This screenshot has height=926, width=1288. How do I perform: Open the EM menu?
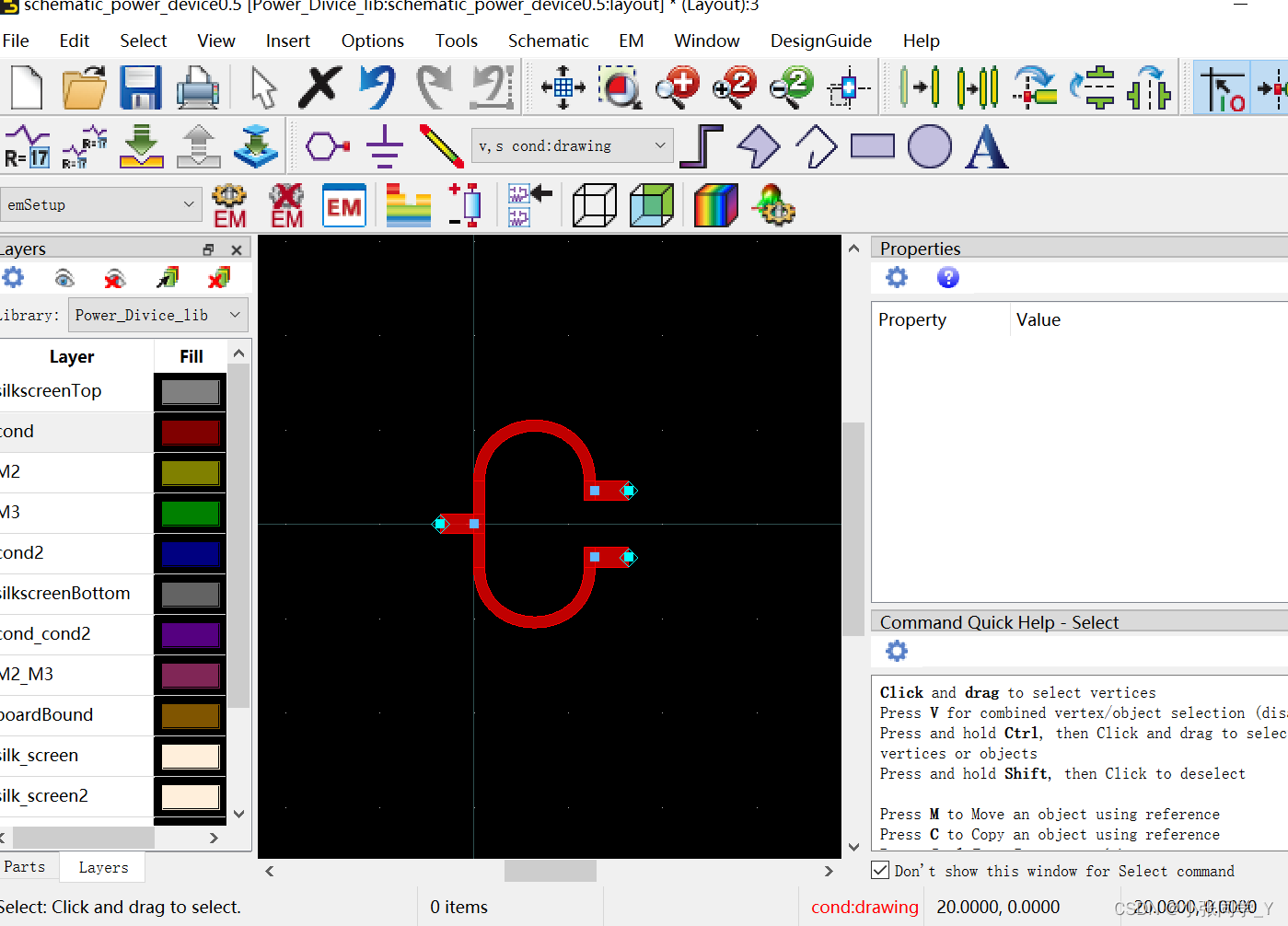632,41
